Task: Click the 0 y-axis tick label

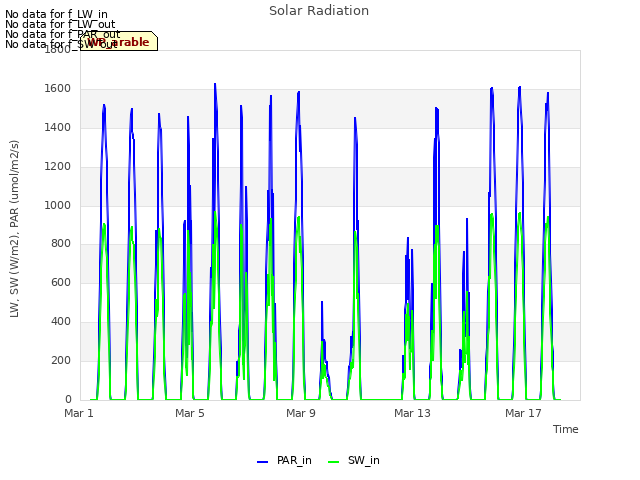Action: coord(68,399)
